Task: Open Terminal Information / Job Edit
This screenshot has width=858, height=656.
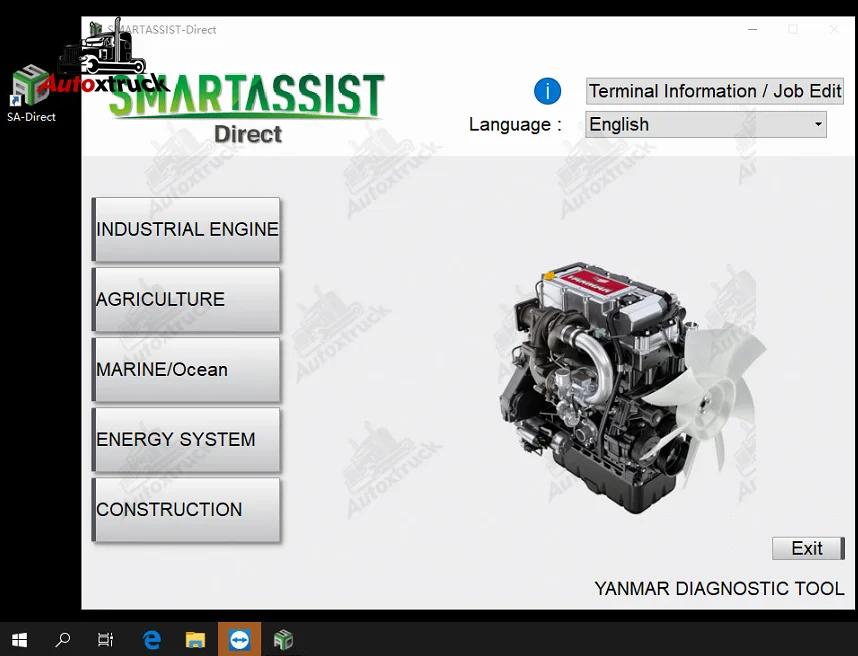Action: pyautogui.click(x=715, y=91)
